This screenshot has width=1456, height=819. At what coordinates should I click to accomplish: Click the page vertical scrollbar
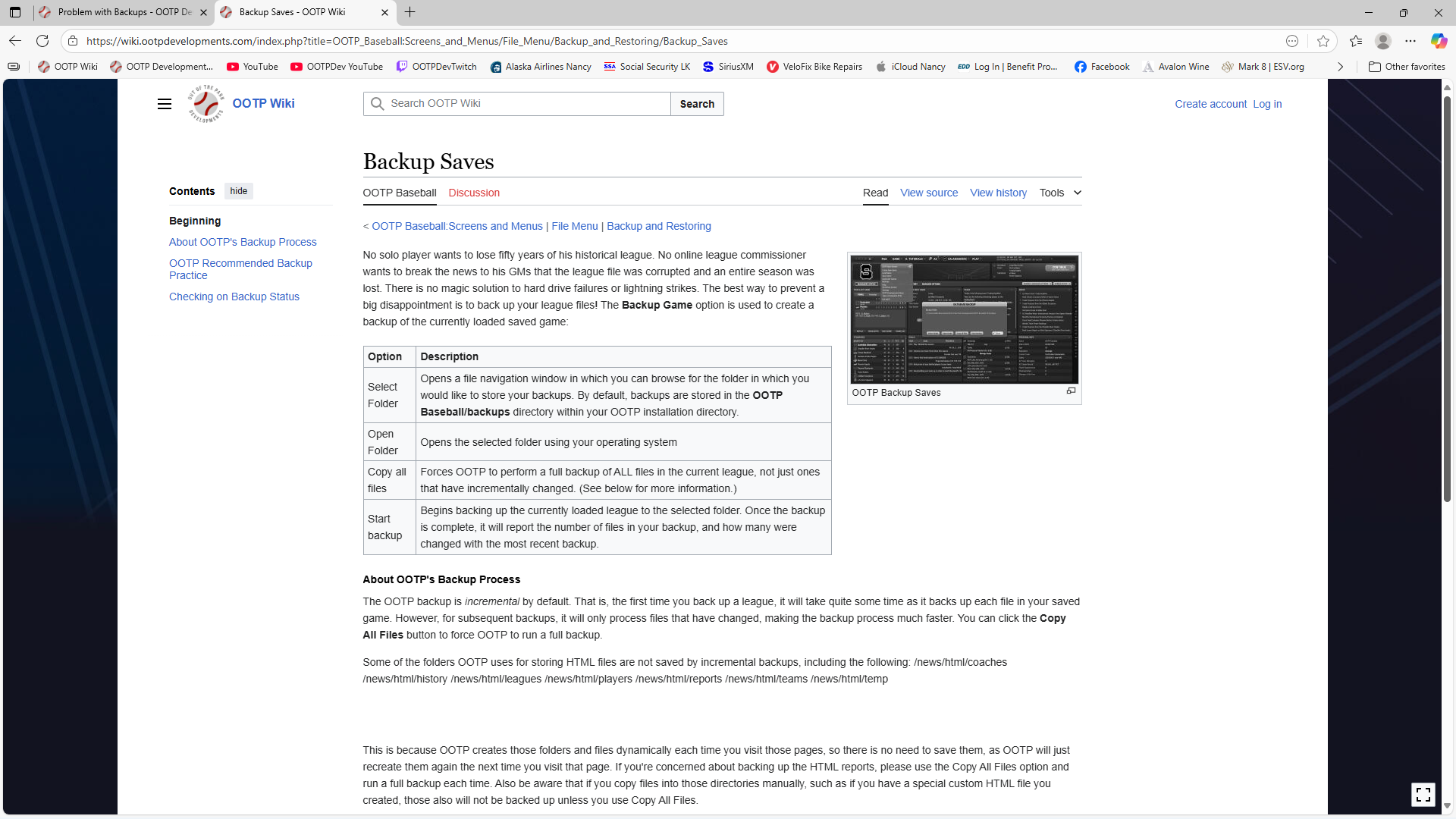tap(1447, 303)
